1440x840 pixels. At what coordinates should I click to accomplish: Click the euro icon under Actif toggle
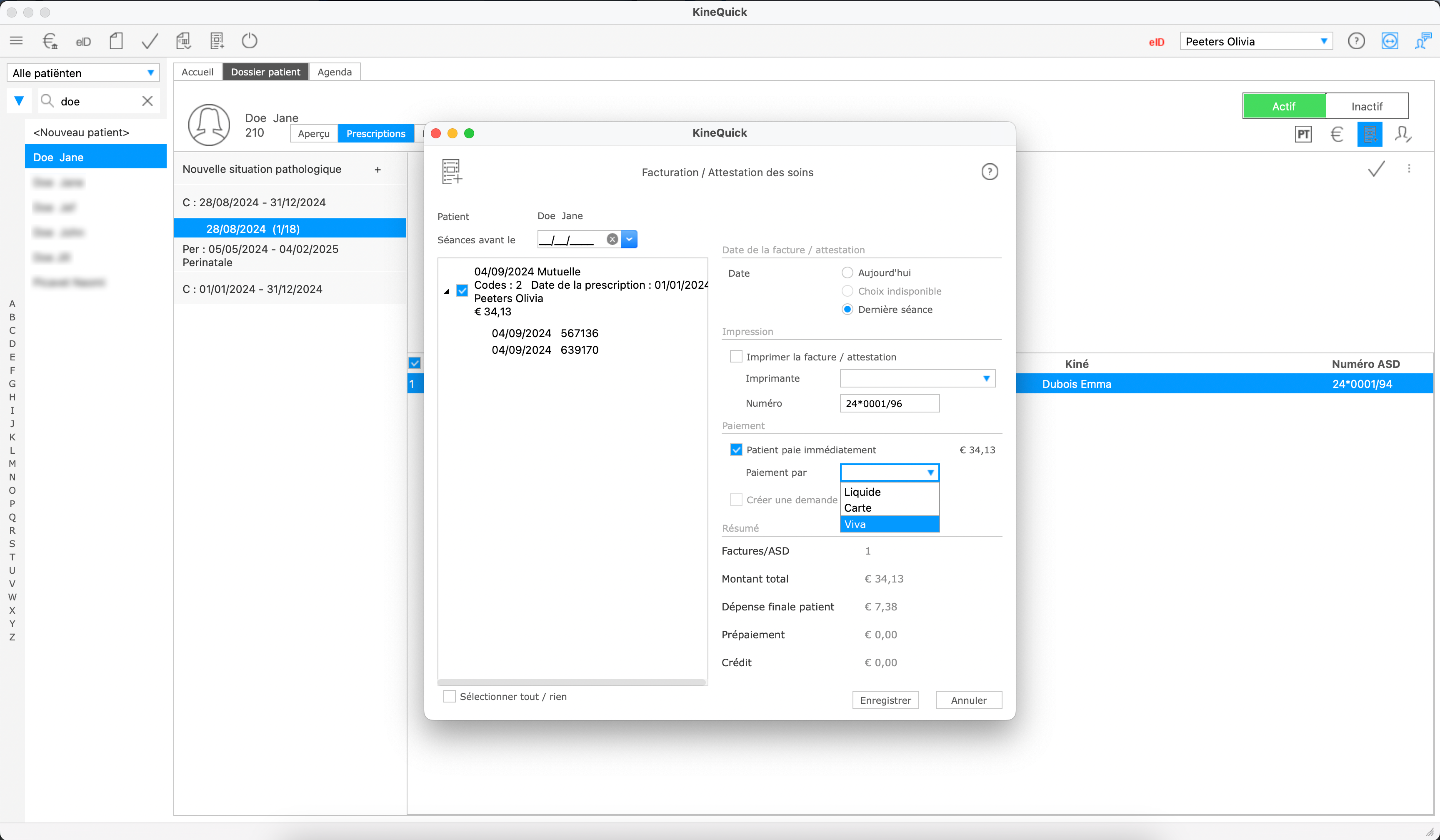coord(1337,134)
